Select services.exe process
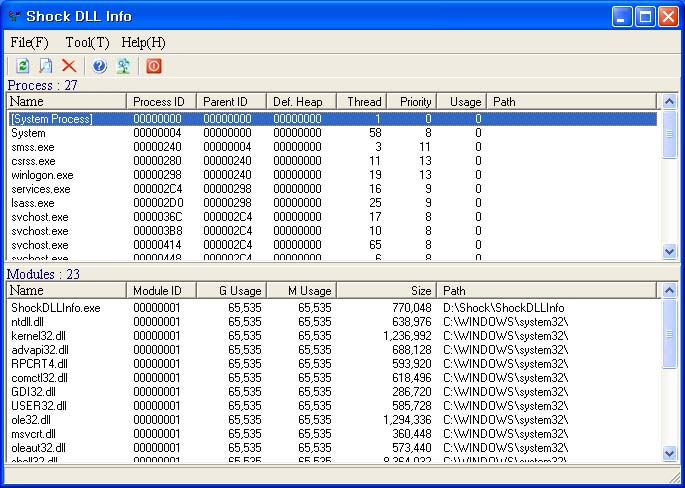The width and height of the screenshot is (685, 488). 332,189
